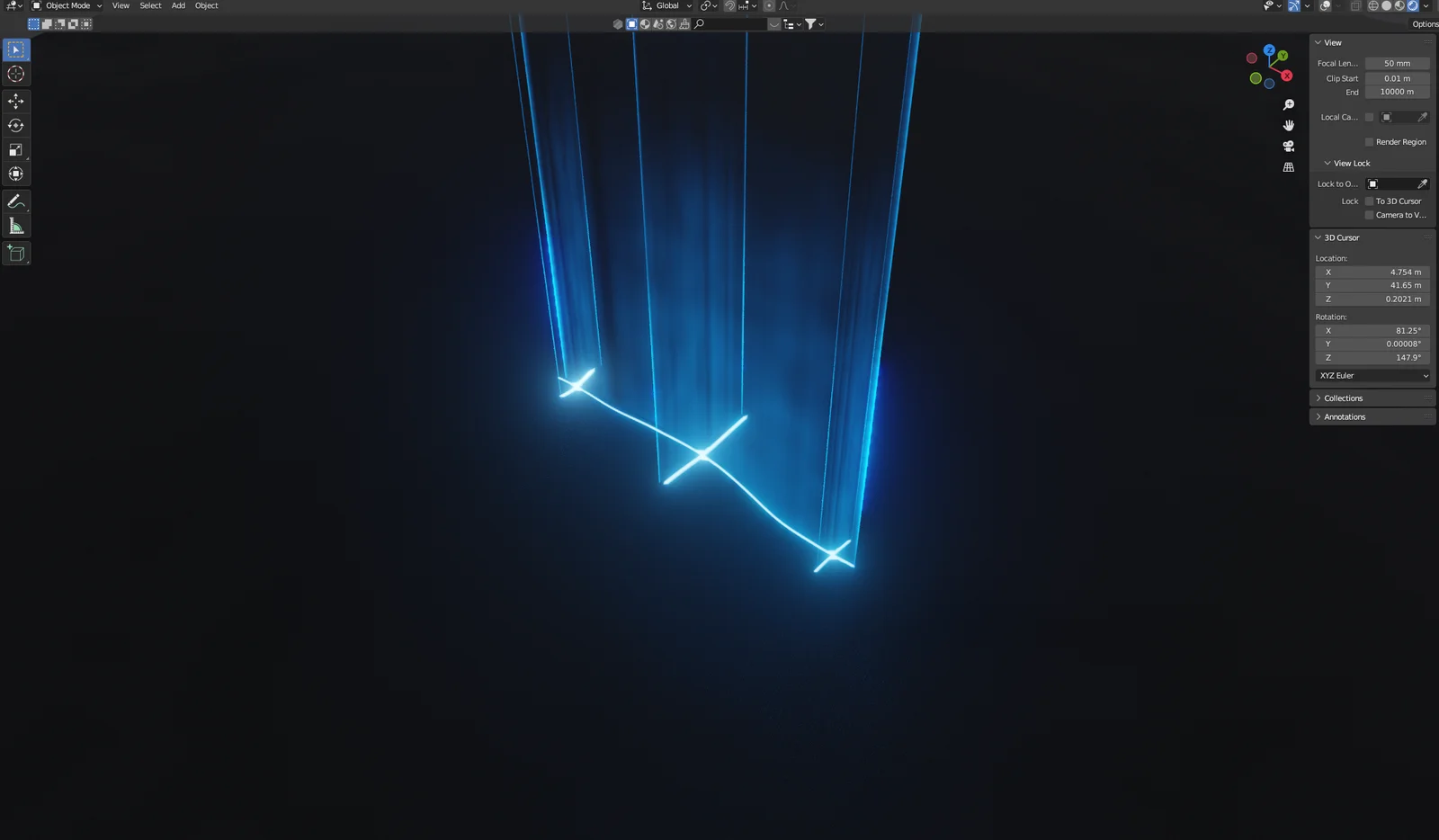The height and width of the screenshot is (840, 1439).
Task: Zoom the view using the magnifier gizmo
Action: click(1289, 103)
